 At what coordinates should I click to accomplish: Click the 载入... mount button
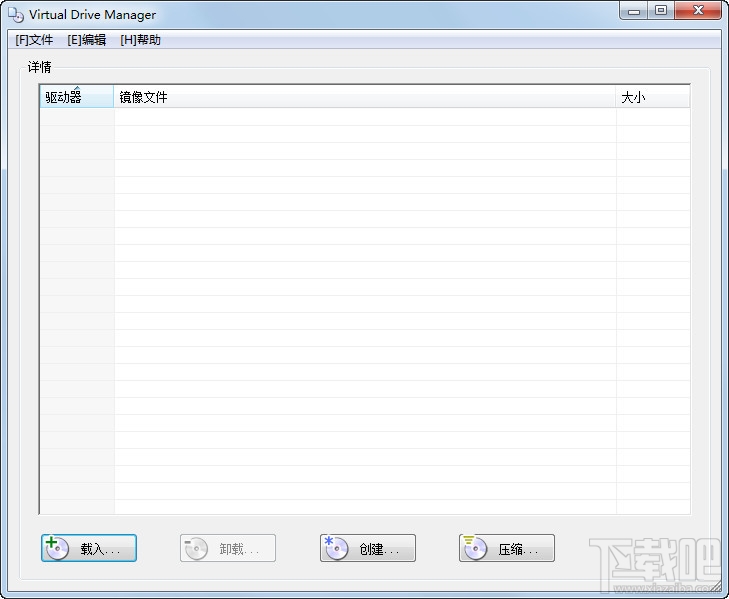click(x=89, y=548)
